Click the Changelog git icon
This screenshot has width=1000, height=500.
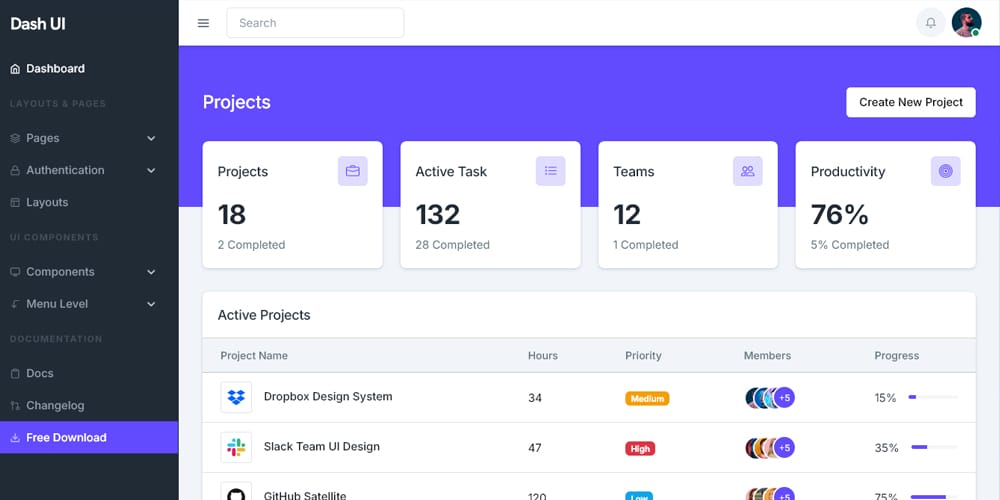click(15, 406)
